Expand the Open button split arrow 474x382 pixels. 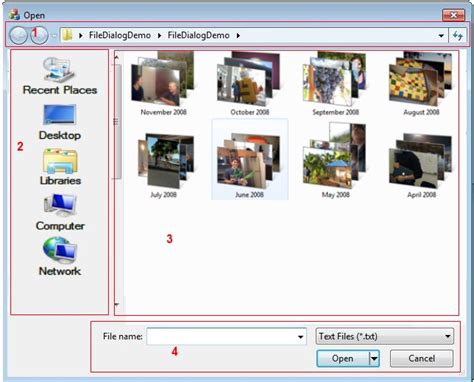[x=374, y=359]
